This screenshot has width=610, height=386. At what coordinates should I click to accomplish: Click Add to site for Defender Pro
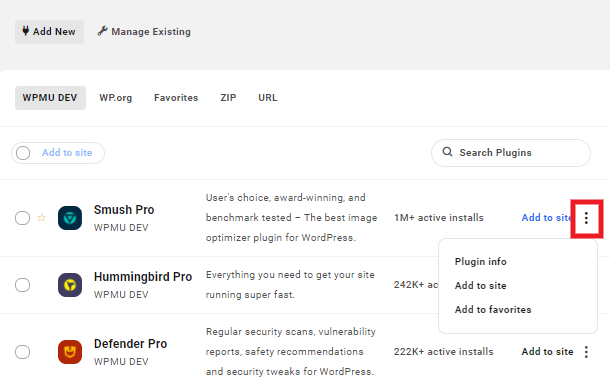[547, 351]
